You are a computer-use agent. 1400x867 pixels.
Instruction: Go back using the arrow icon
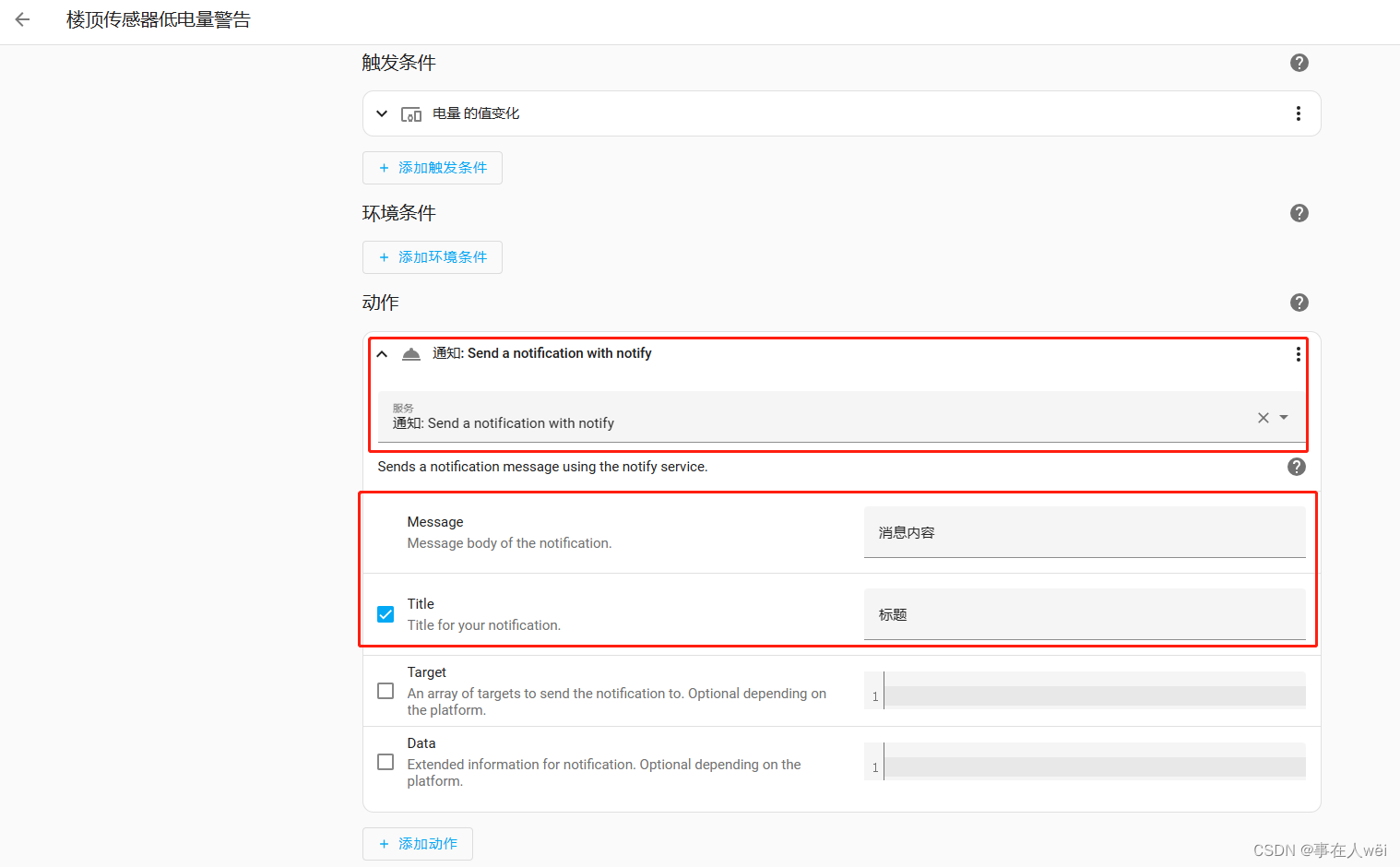pyautogui.click(x=23, y=19)
